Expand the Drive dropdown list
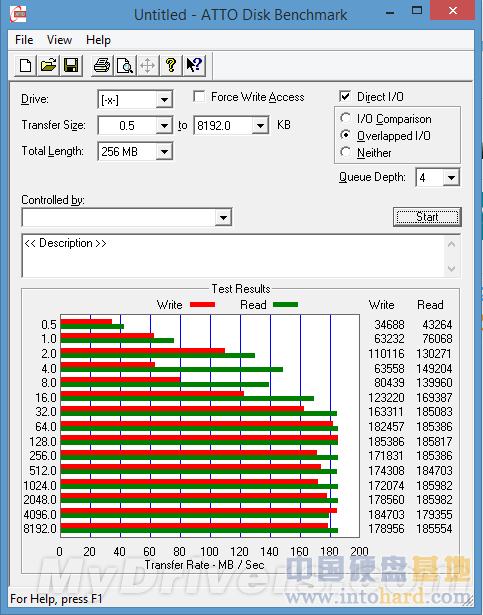This screenshot has height=615, width=483. click(164, 100)
